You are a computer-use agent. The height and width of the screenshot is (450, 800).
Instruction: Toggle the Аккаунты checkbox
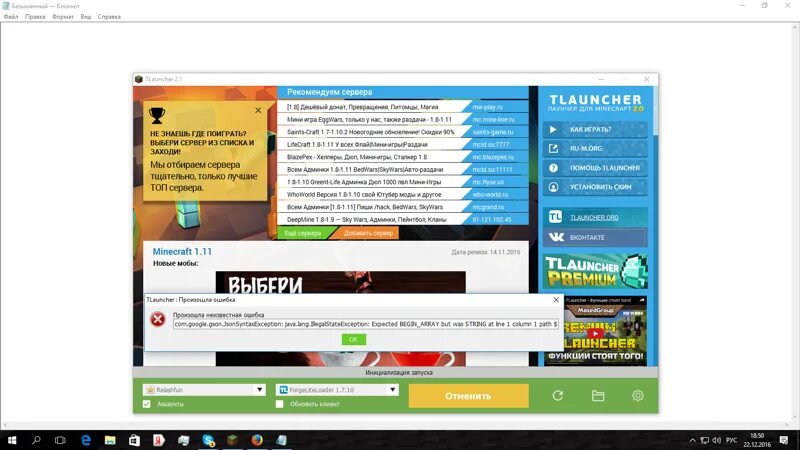[x=147, y=404]
